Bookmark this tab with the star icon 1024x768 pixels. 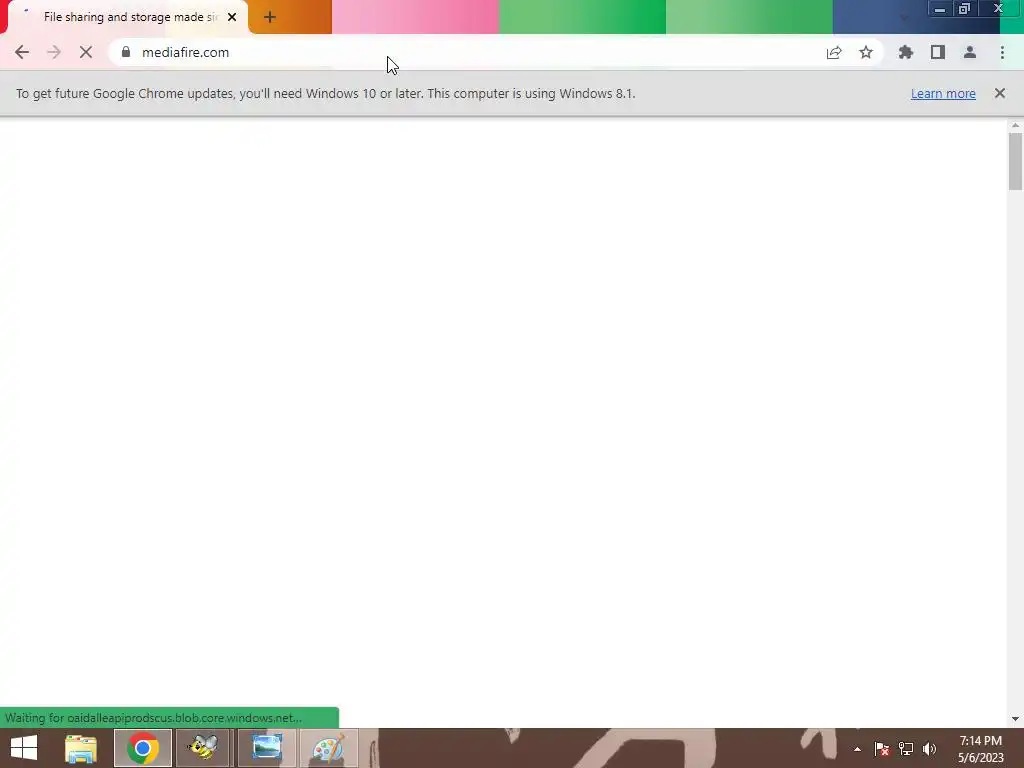coord(866,52)
